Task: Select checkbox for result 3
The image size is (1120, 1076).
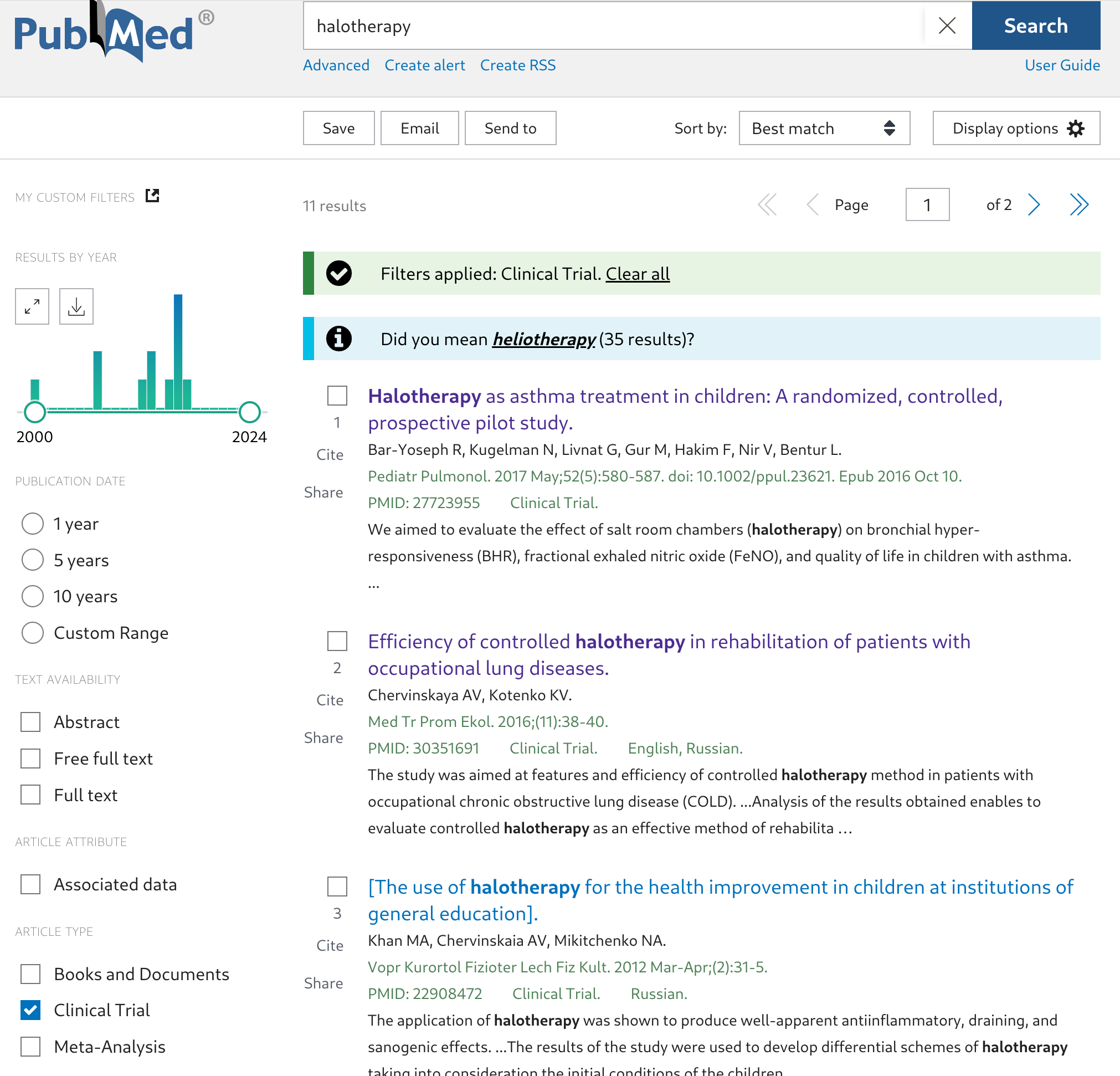Action: pyautogui.click(x=337, y=886)
